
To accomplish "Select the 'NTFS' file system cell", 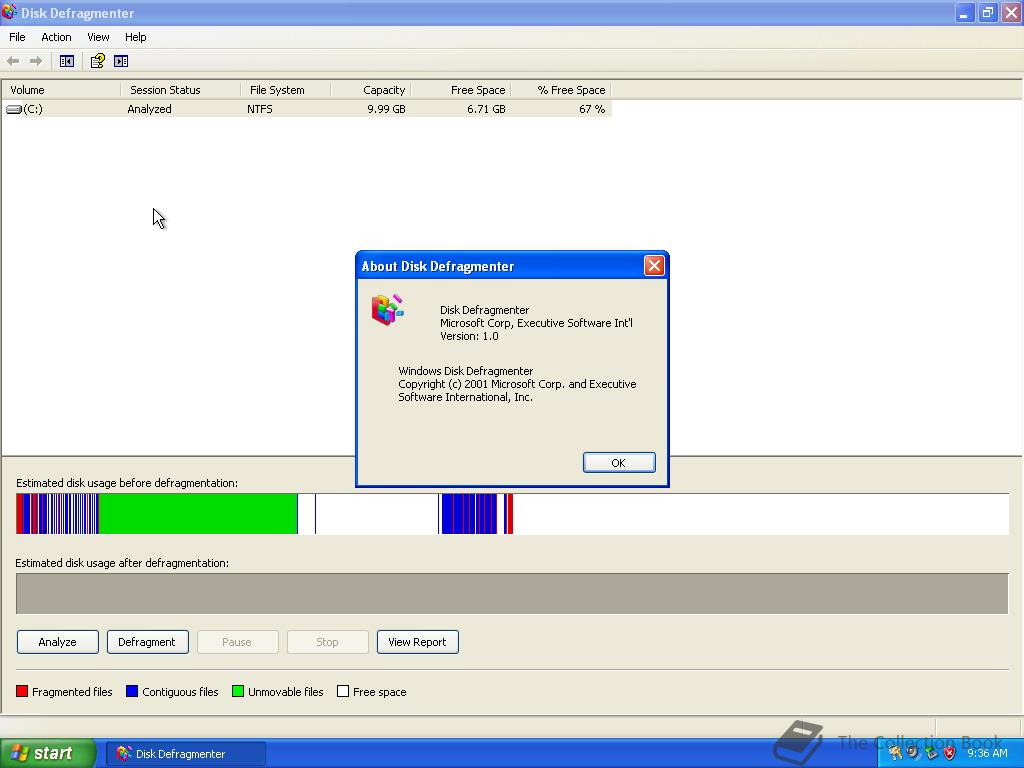I will click(x=260, y=109).
